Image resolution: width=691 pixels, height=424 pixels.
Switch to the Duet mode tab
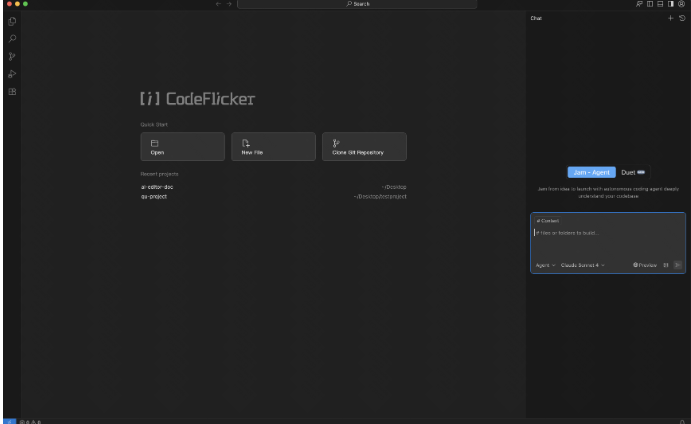633,172
